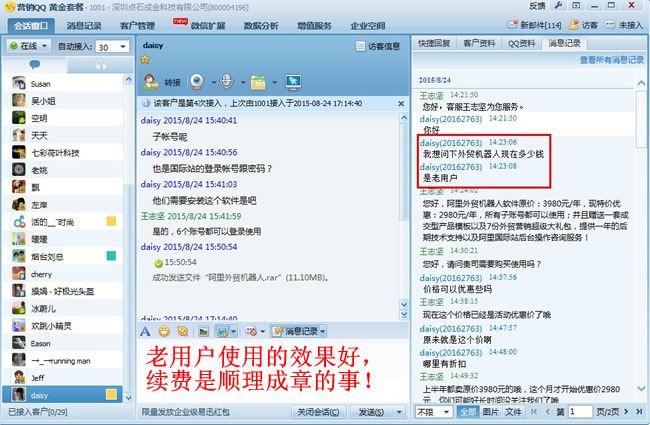The width and height of the screenshot is (650, 425).
Task: Select contact 七彩荷叶科技
Action: pos(63,153)
